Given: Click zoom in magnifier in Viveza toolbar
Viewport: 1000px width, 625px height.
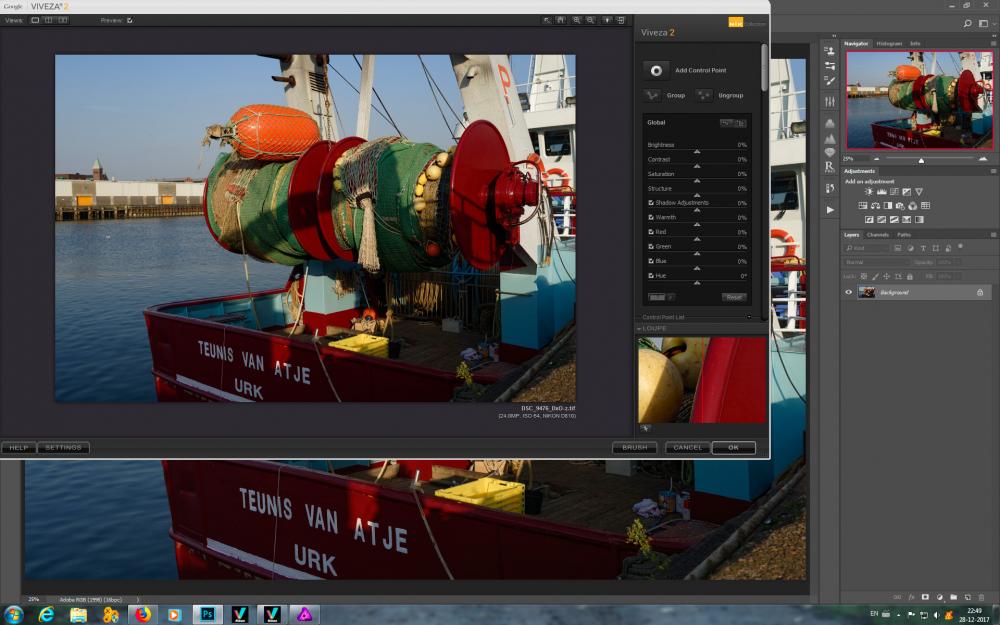Looking at the screenshot, I should pyautogui.click(x=577, y=20).
